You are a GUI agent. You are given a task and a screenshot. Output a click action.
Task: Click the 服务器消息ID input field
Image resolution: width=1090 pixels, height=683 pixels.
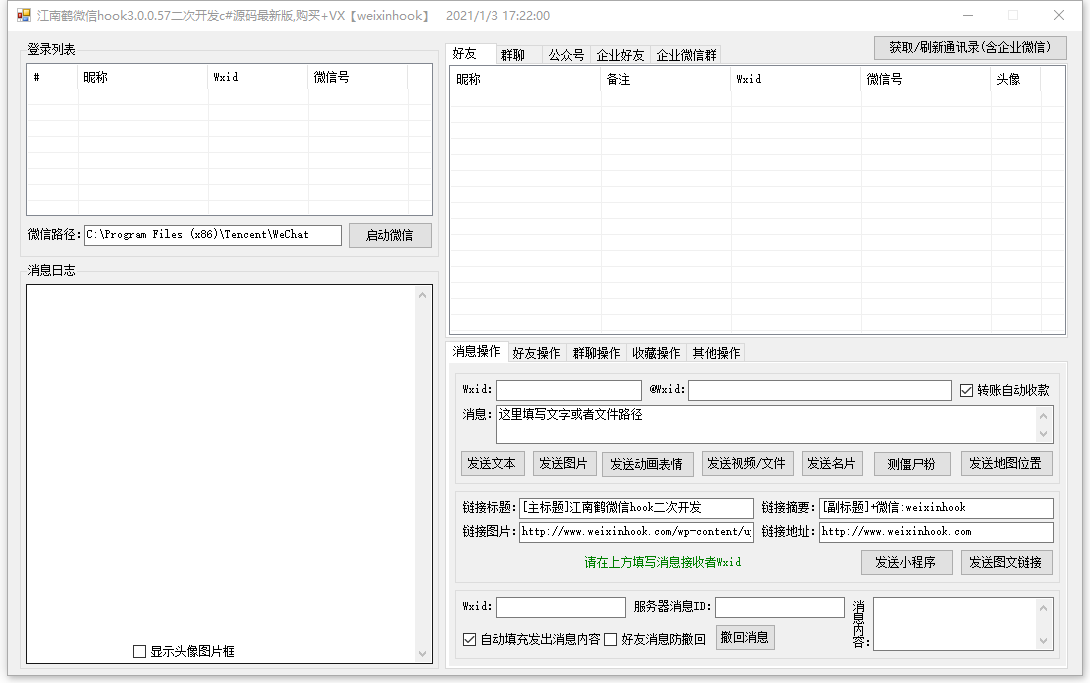pos(780,607)
